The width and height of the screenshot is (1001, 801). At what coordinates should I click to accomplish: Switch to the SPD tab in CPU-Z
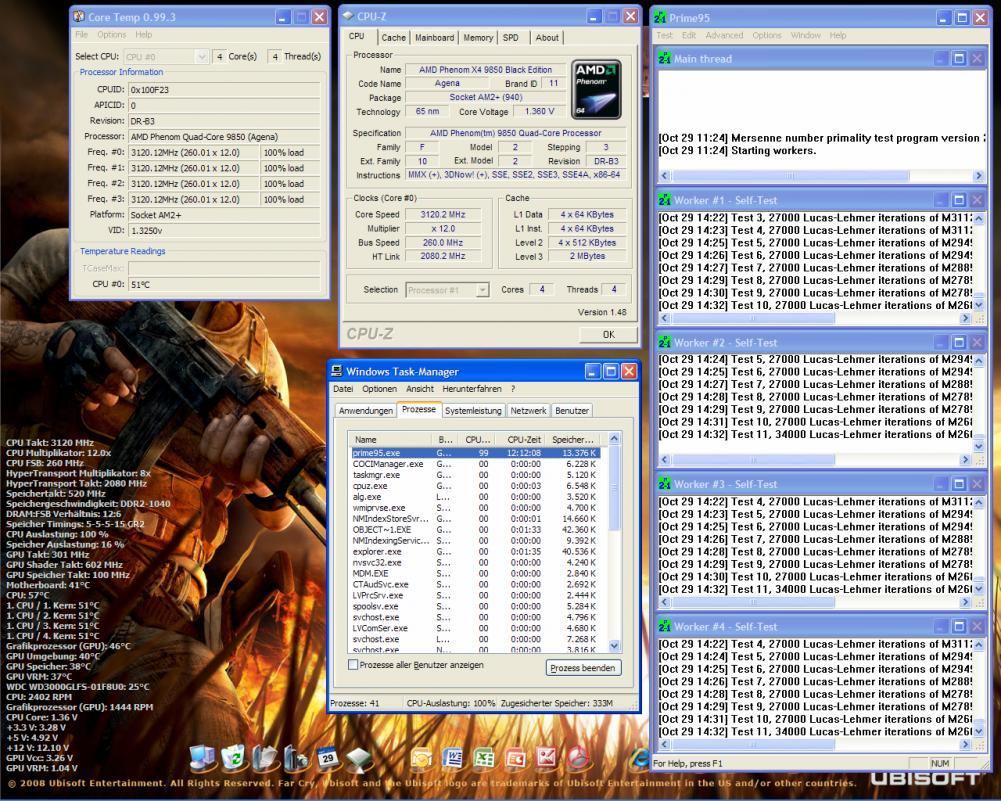pos(511,38)
